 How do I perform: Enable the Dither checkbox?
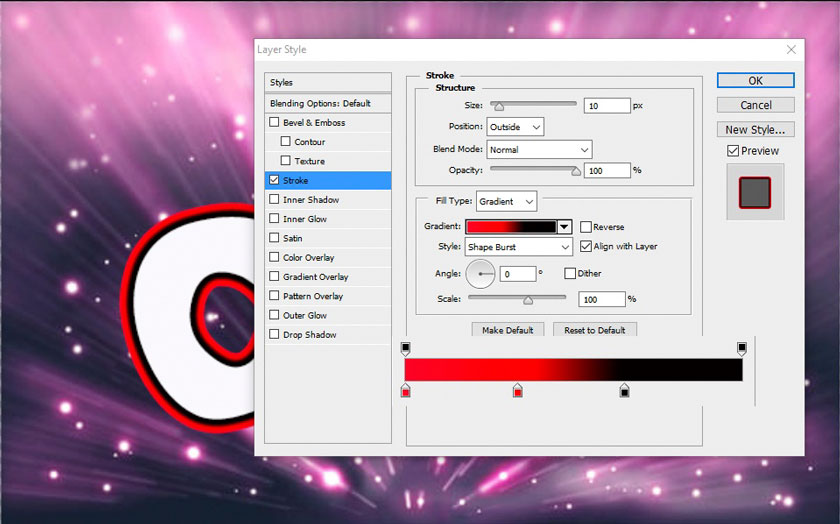pos(570,273)
